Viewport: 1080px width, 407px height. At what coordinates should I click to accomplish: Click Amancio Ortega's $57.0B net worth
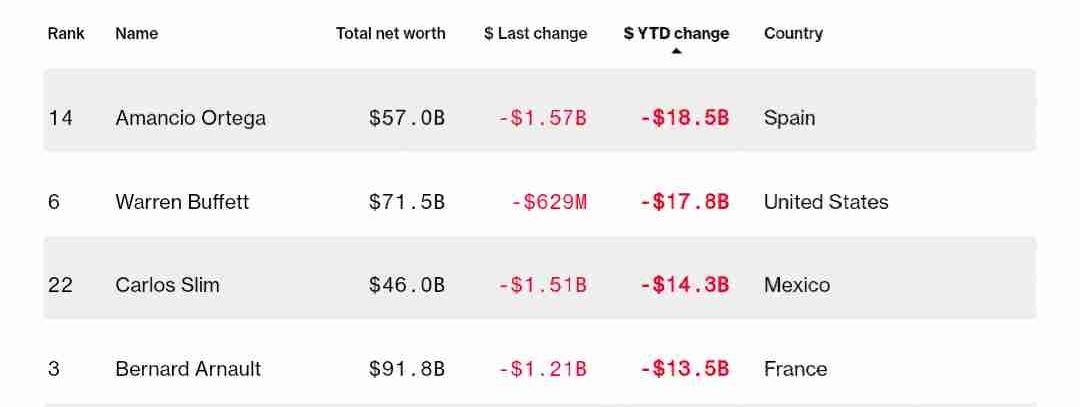tap(407, 118)
